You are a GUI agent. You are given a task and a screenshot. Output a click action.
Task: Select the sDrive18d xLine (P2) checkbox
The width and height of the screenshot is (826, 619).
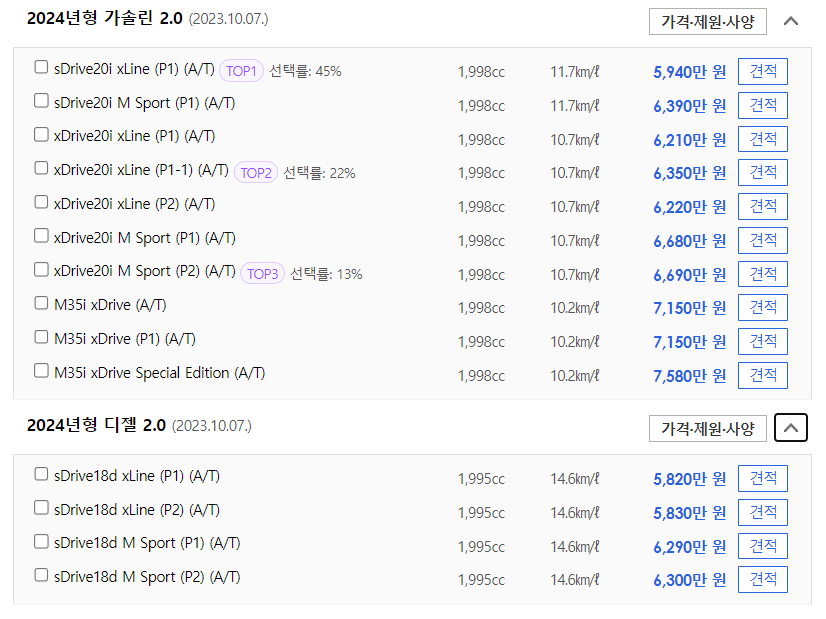coord(41,508)
